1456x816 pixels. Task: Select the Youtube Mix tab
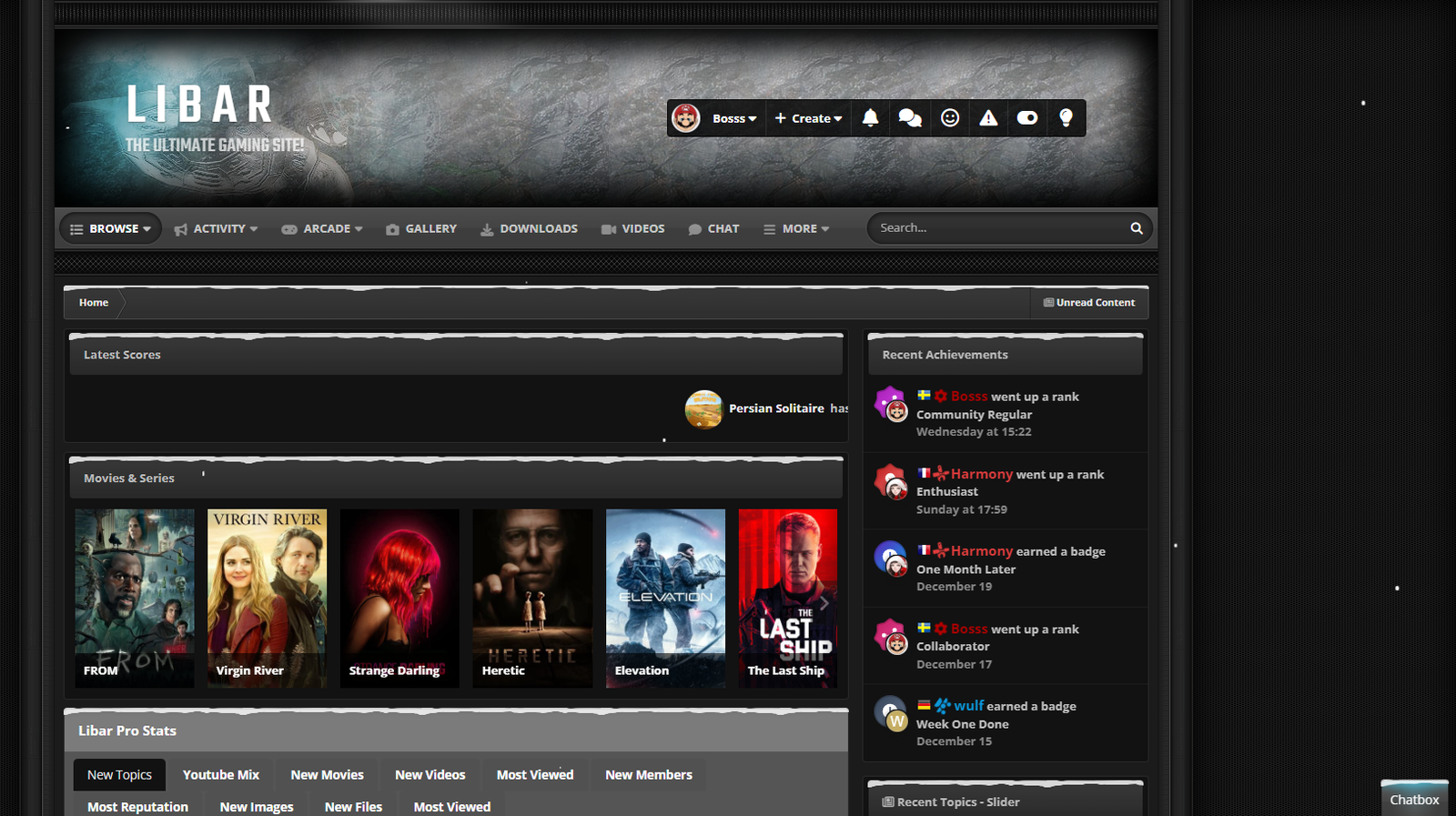(221, 775)
